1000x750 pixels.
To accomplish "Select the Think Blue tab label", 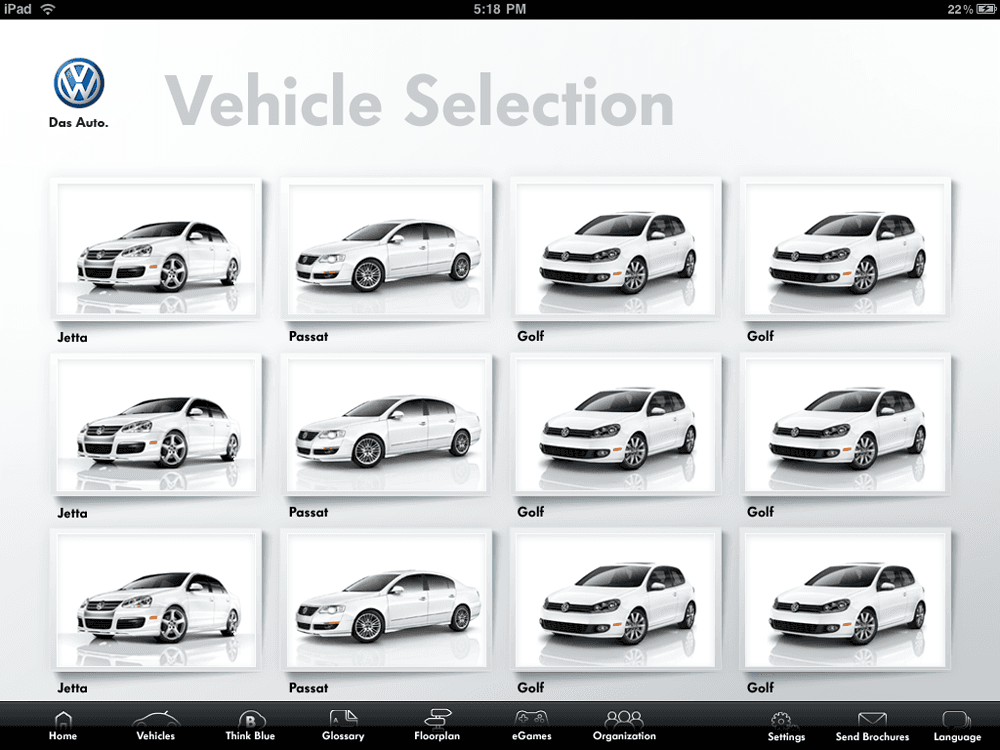I will [x=250, y=736].
